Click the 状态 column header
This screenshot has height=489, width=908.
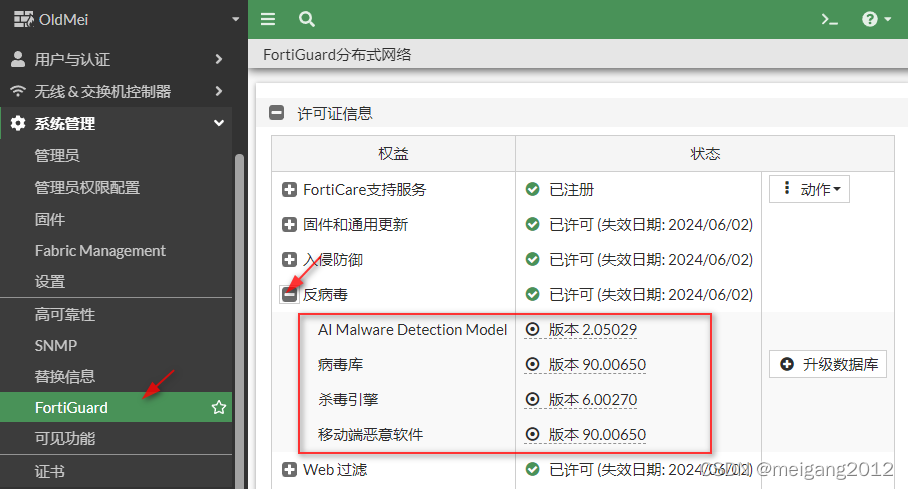pos(705,154)
